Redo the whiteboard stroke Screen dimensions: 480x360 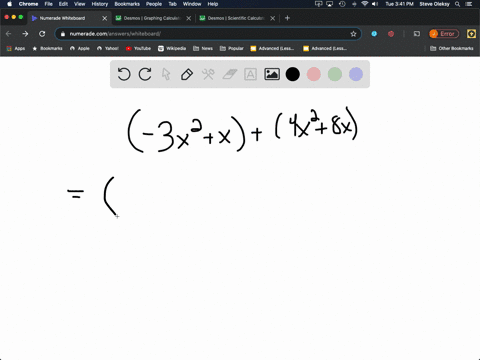pos(145,74)
